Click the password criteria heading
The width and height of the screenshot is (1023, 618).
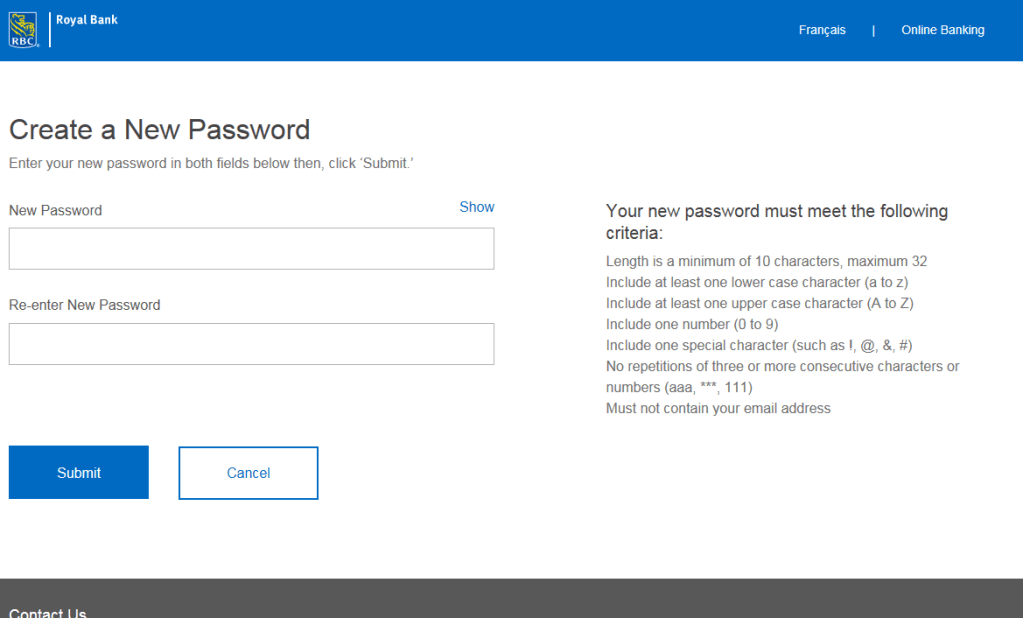pos(776,222)
